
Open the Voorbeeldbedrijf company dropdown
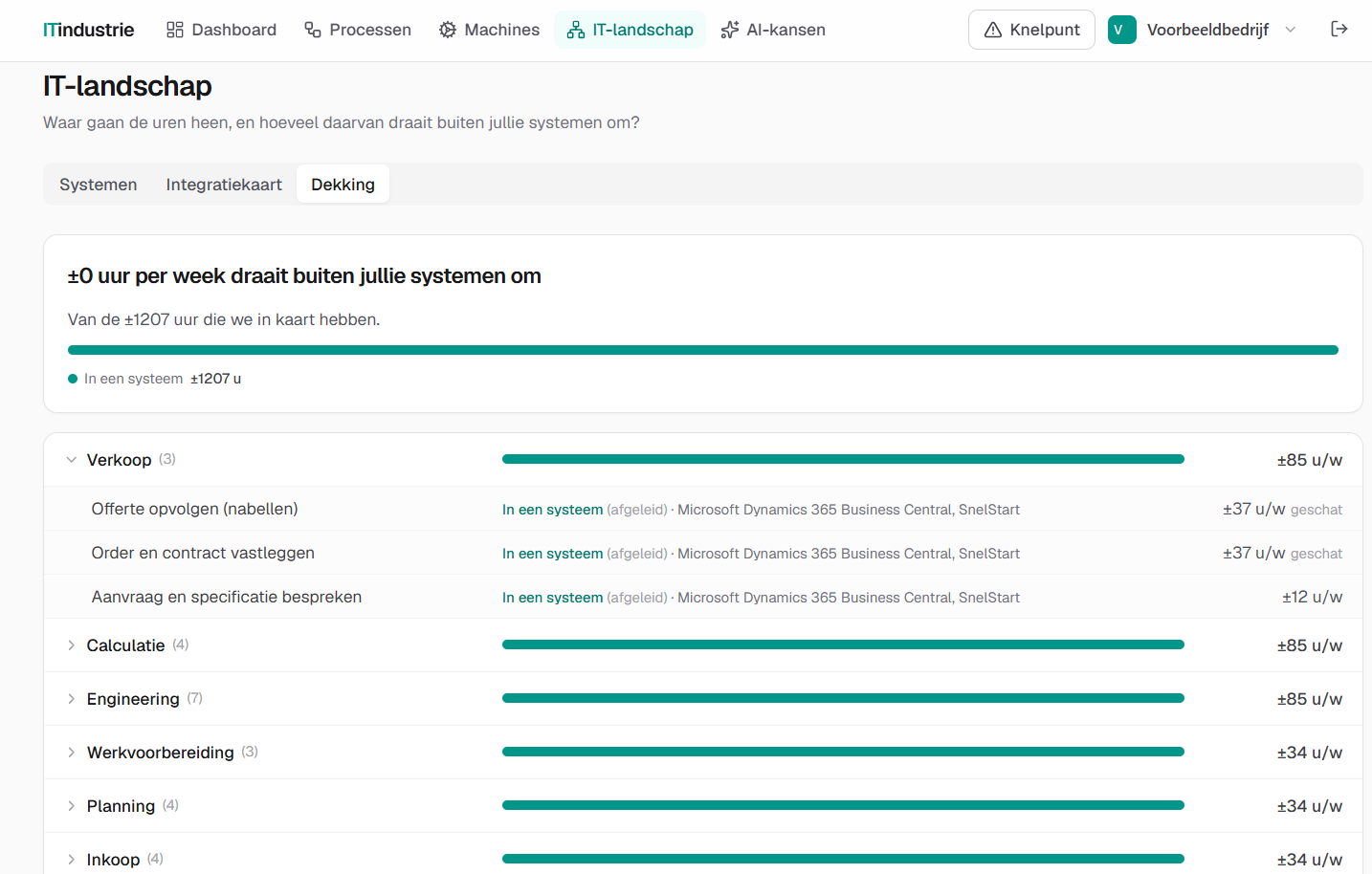point(1203,30)
